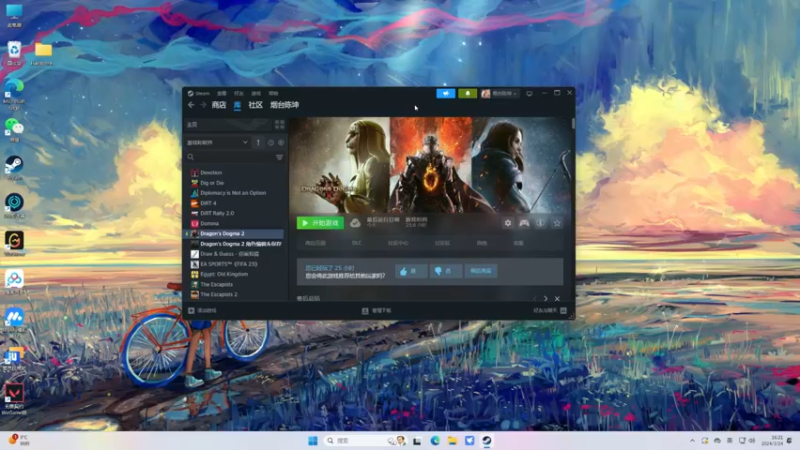This screenshot has height=450, width=800.
Task: Select Draw & Guess in the list
Action: pyautogui.click(x=230, y=254)
